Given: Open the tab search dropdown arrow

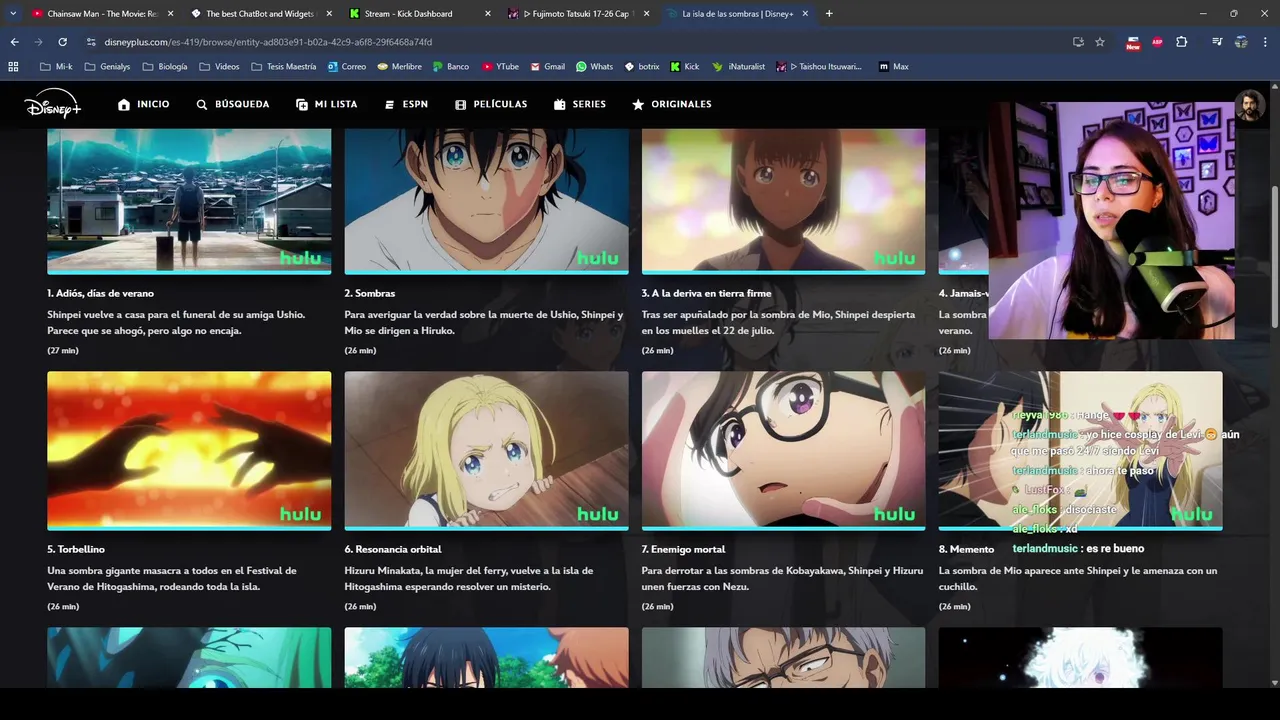Looking at the screenshot, I should point(12,14).
